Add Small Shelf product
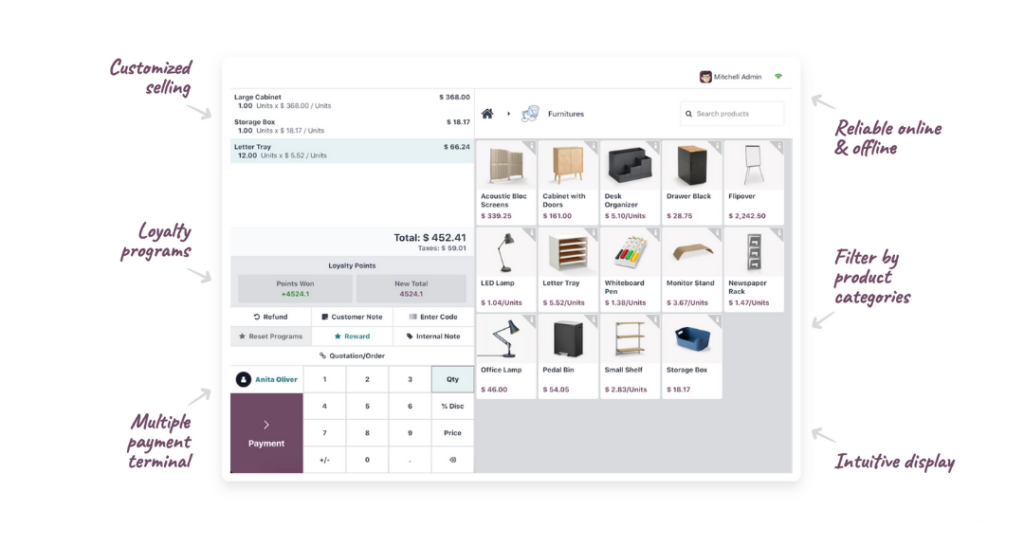This screenshot has height=546, width=1024. pyautogui.click(x=630, y=356)
